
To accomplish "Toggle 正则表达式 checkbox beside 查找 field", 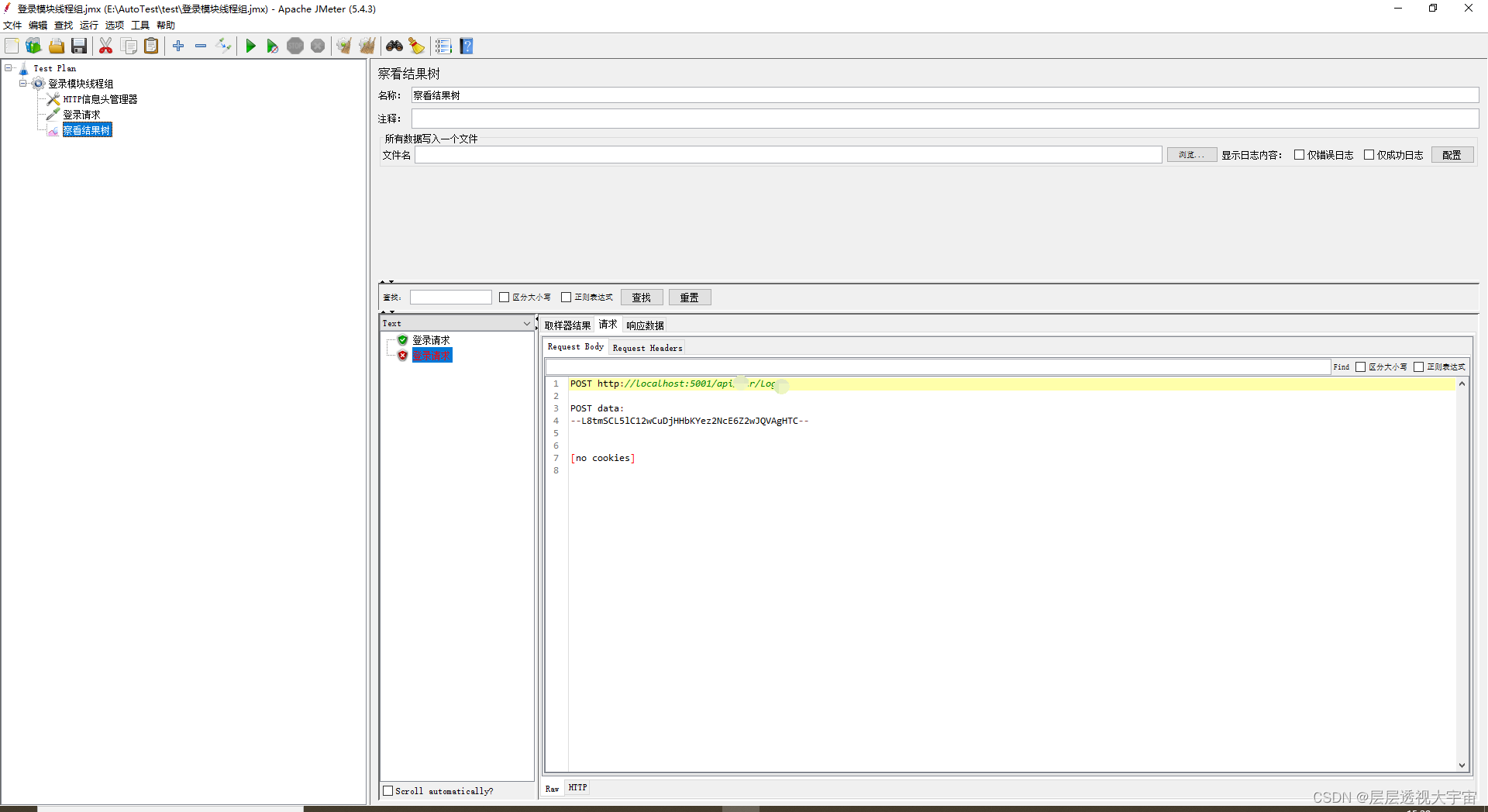I will (567, 298).
